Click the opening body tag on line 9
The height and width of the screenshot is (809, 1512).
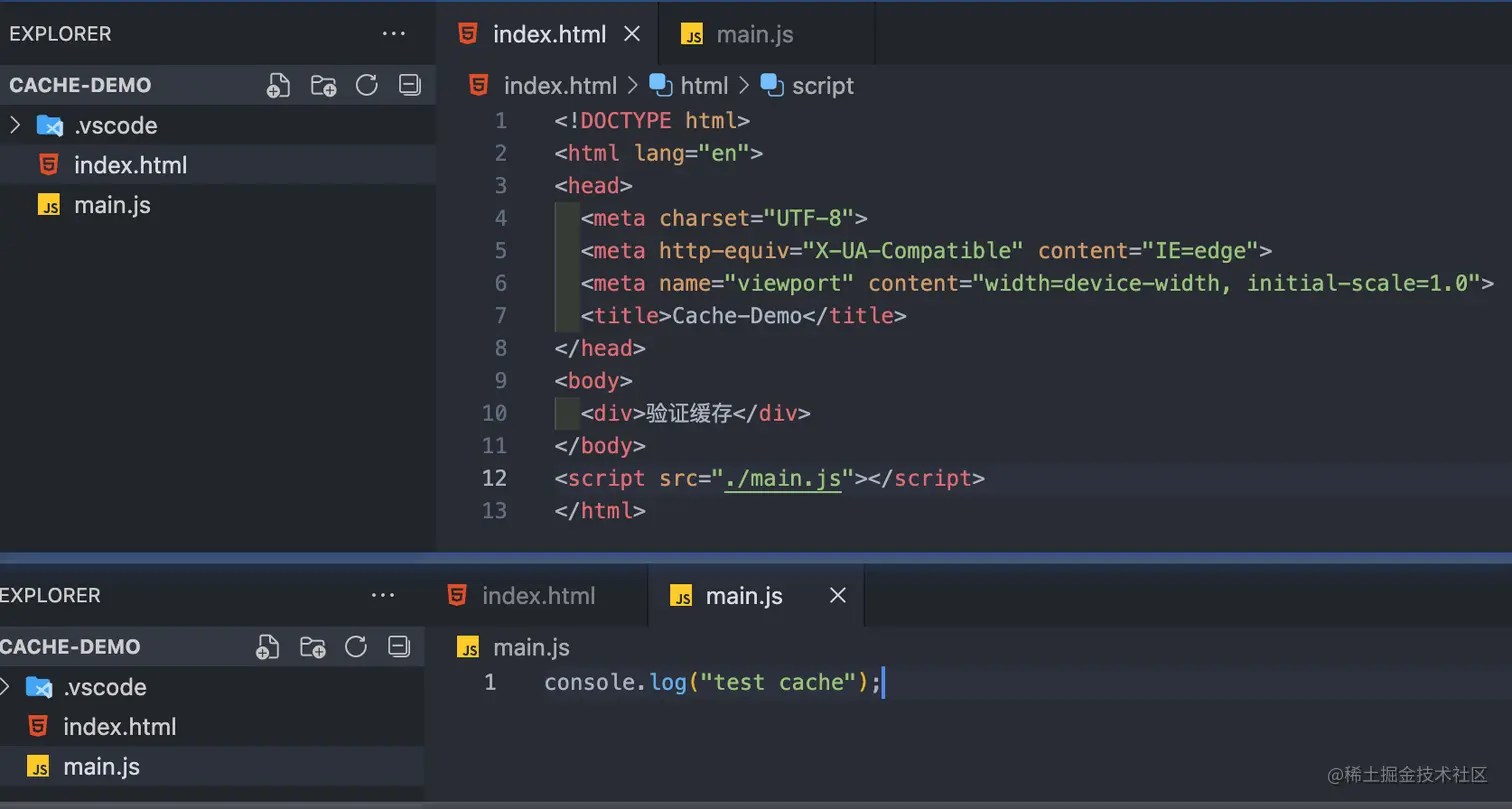[x=594, y=380]
